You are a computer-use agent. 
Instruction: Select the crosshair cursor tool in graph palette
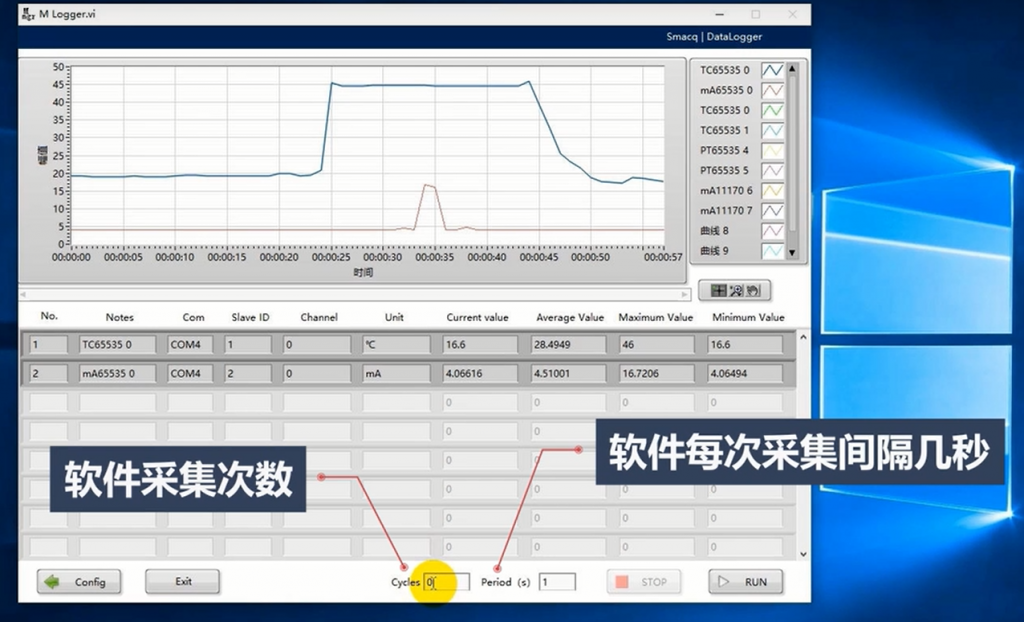tap(718, 291)
